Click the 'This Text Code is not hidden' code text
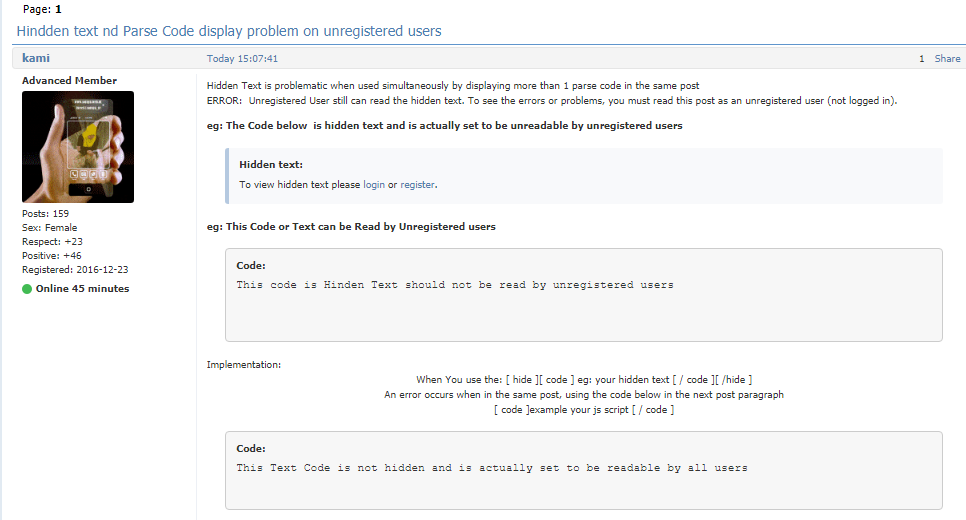Viewport: 966px width, 520px height. [x=492, y=468]
